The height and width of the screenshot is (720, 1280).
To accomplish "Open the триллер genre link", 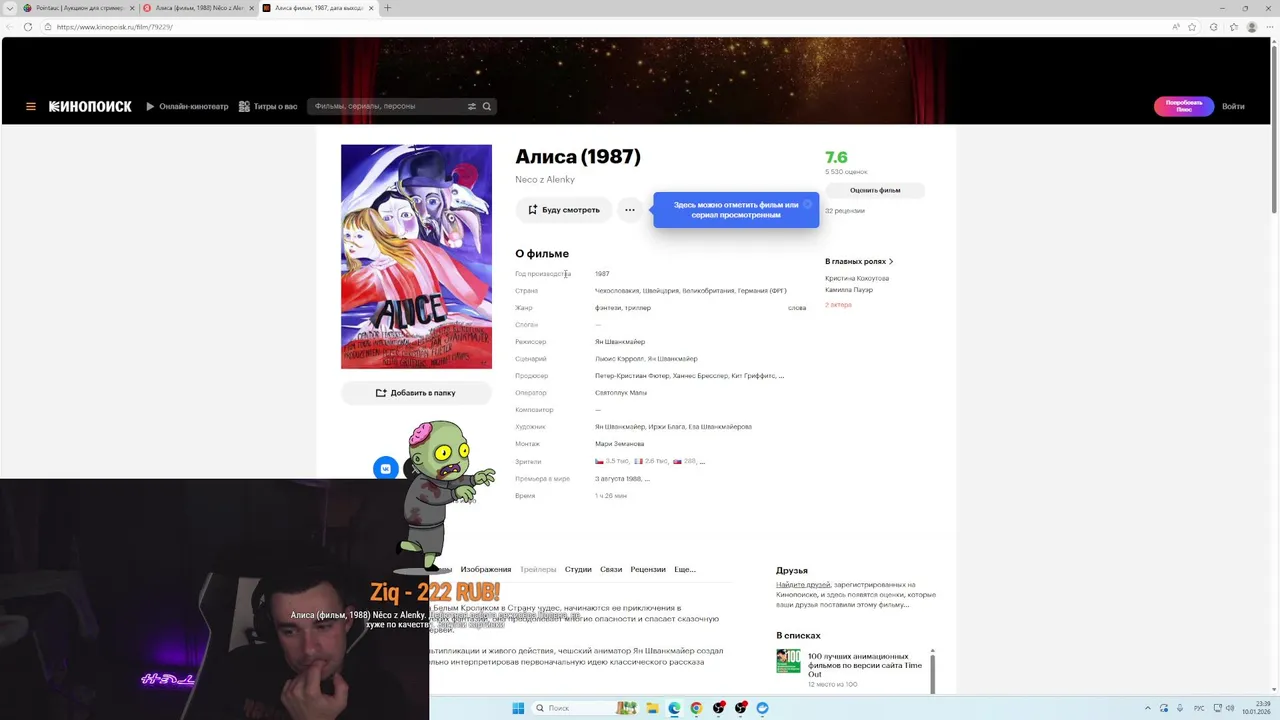I will [637, 308].
